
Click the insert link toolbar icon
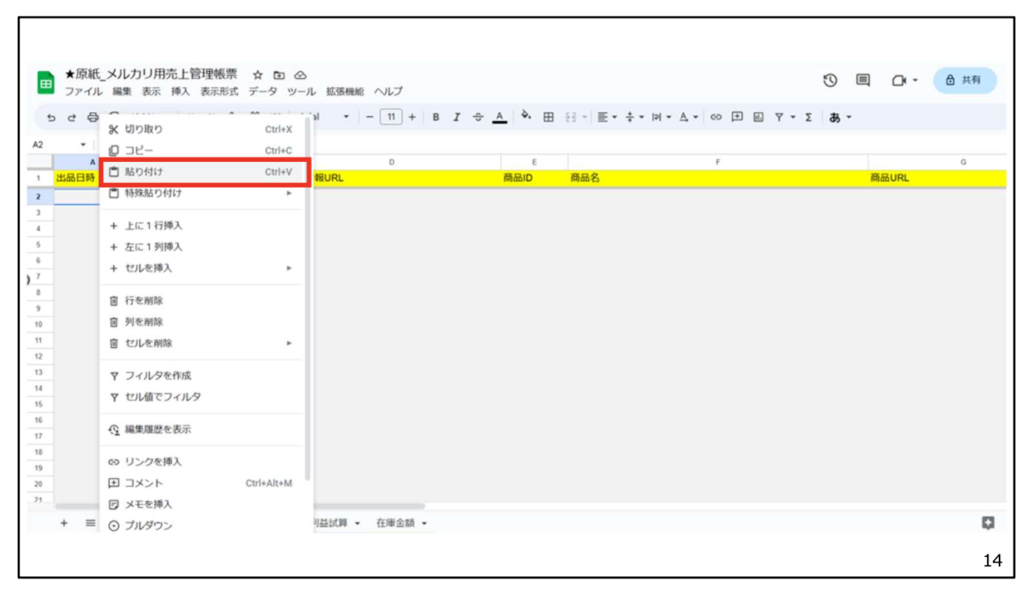pos(716,117)
